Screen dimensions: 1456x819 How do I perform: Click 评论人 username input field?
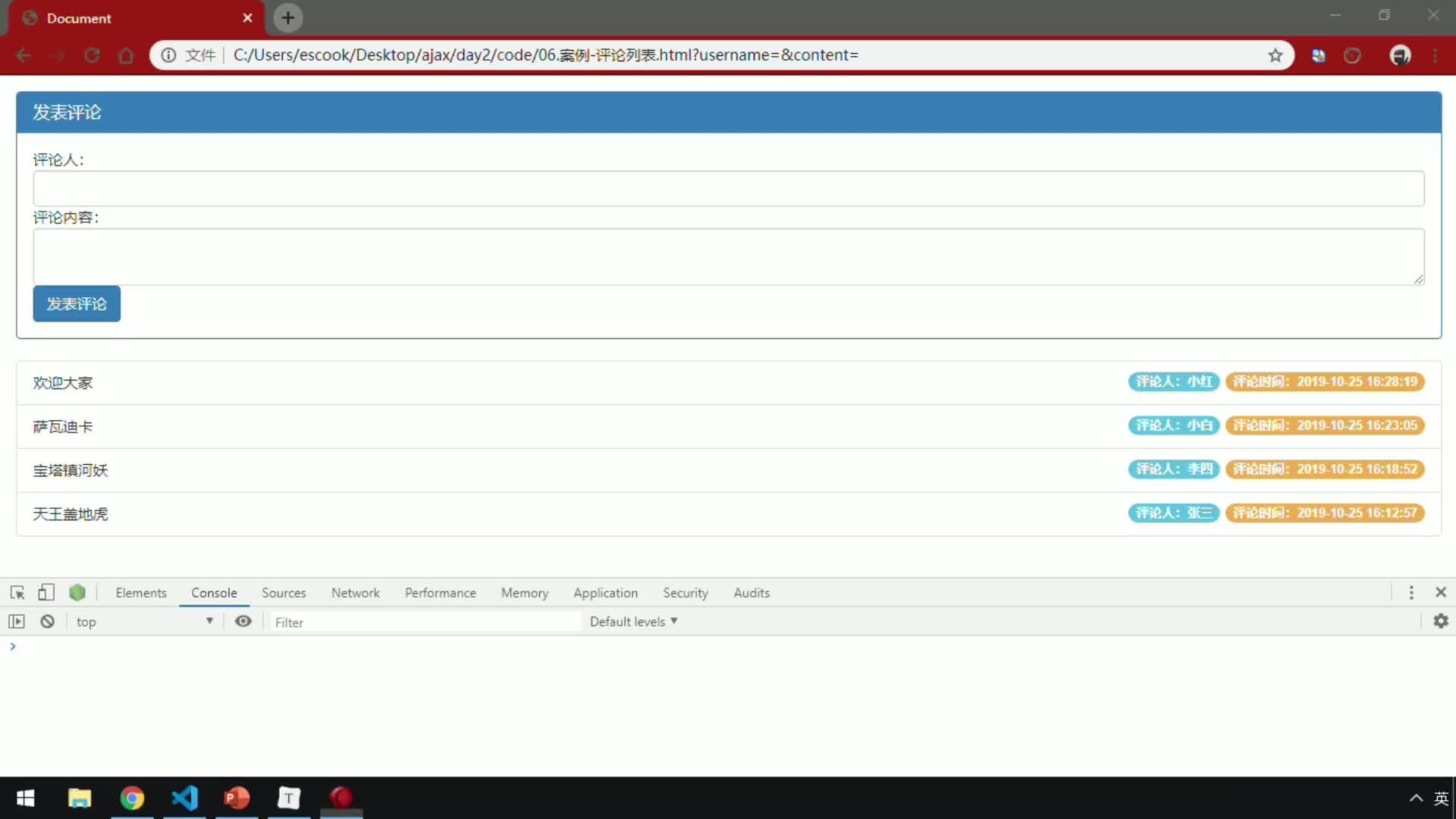click(728, 188)
